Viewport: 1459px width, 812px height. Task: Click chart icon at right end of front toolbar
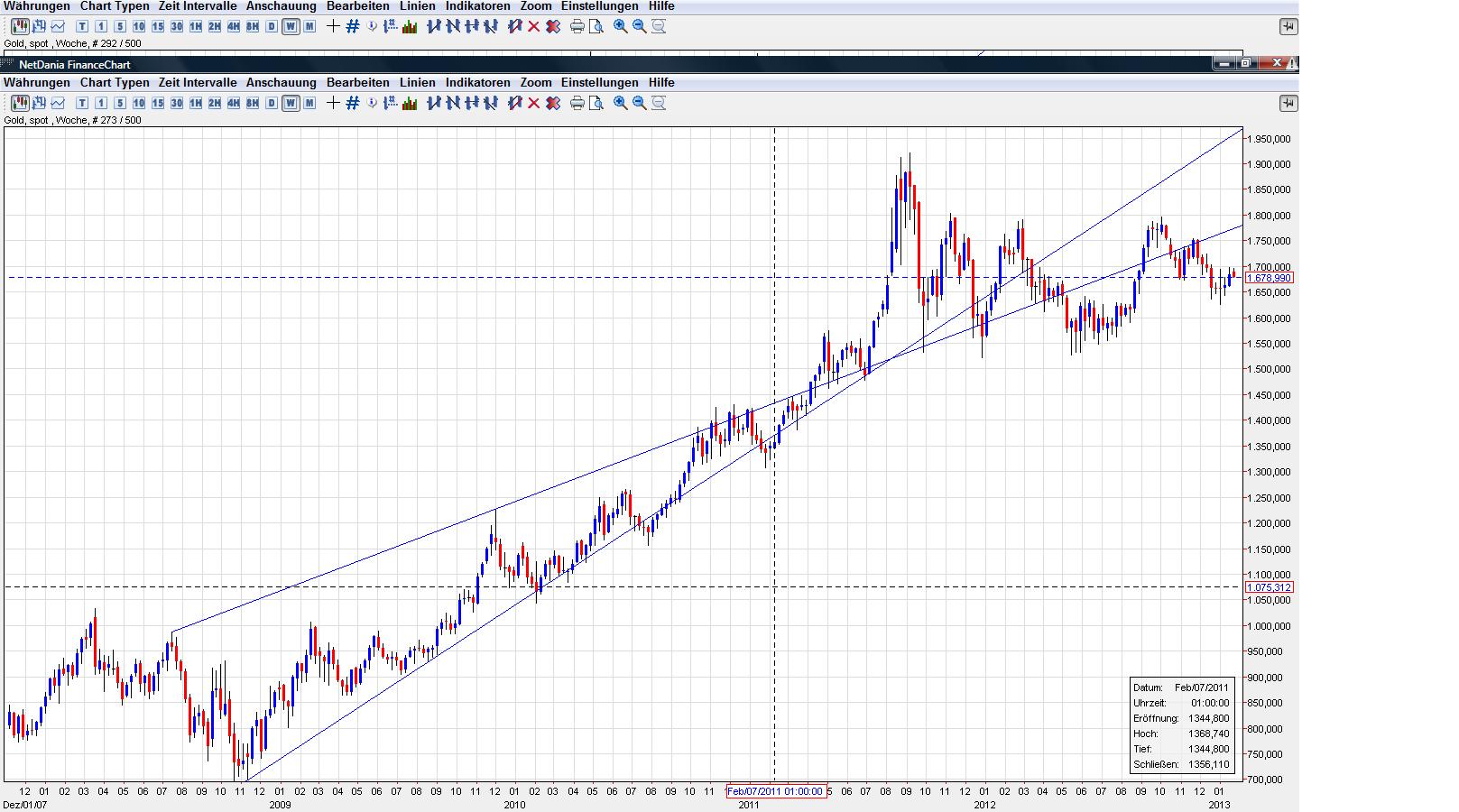click(1288, 104)
